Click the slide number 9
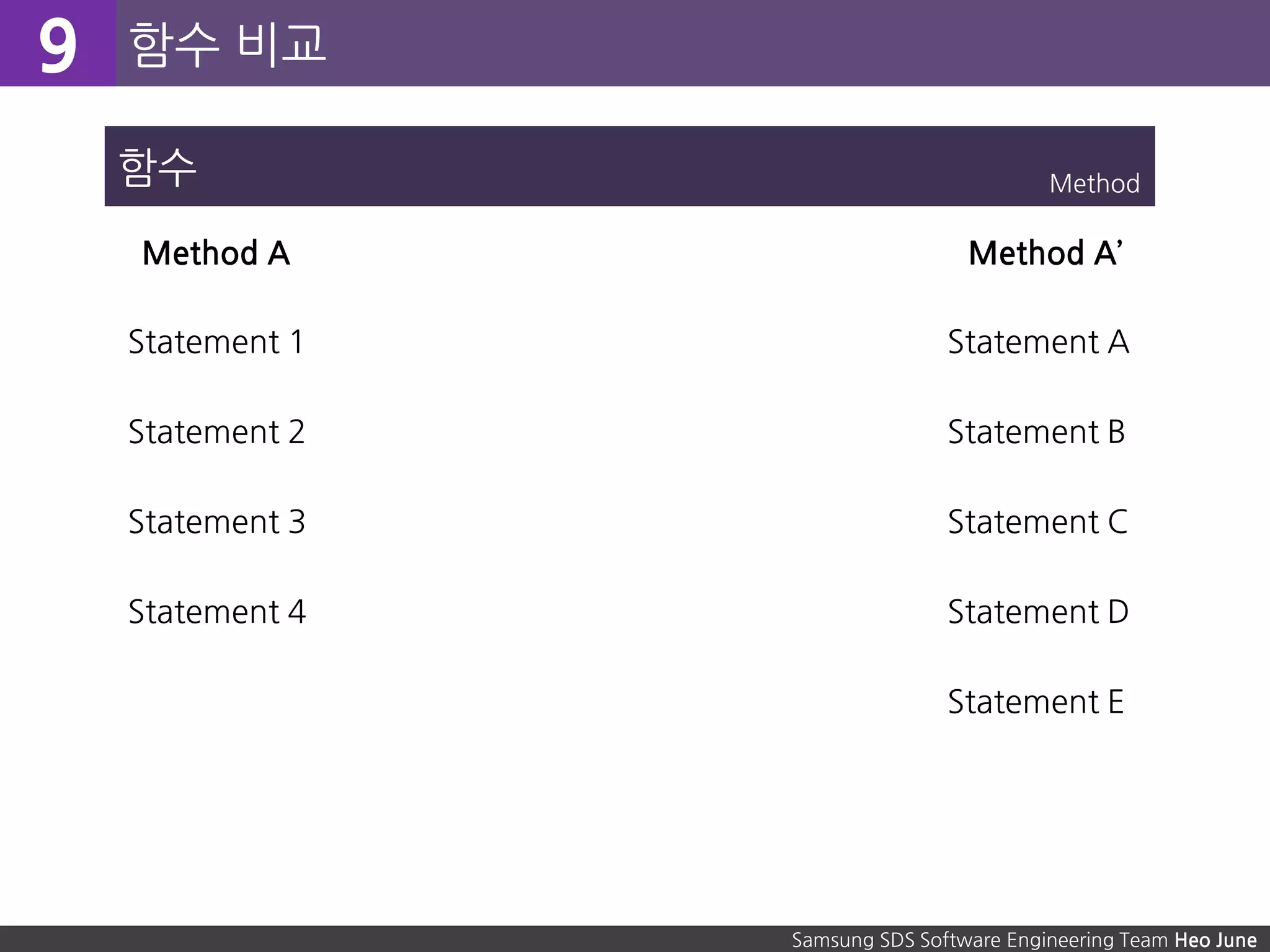Screen dimensions: 1270x952 coord(58,45)
